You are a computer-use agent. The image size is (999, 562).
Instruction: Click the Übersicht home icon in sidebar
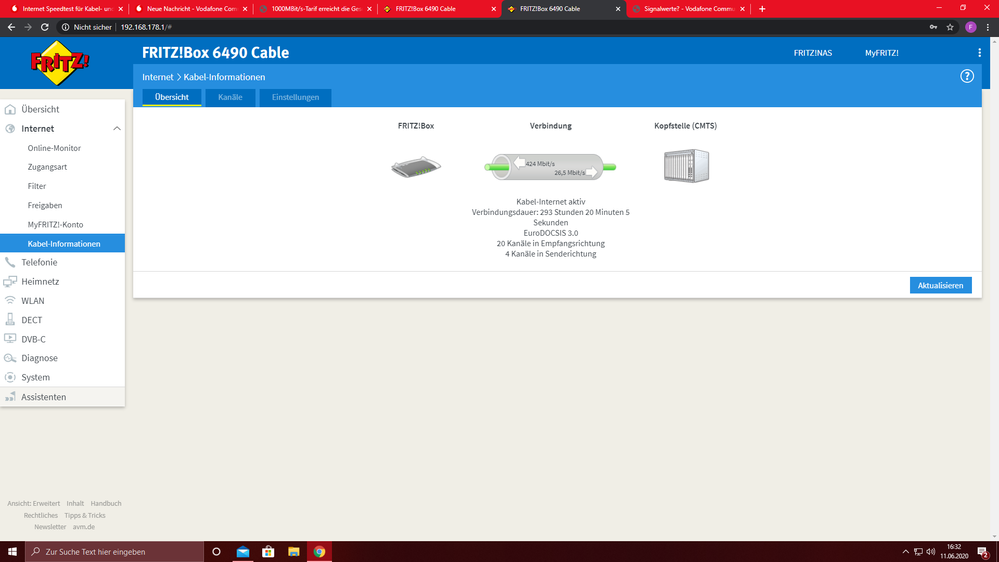pyautogui.click(x=10, y=110)
